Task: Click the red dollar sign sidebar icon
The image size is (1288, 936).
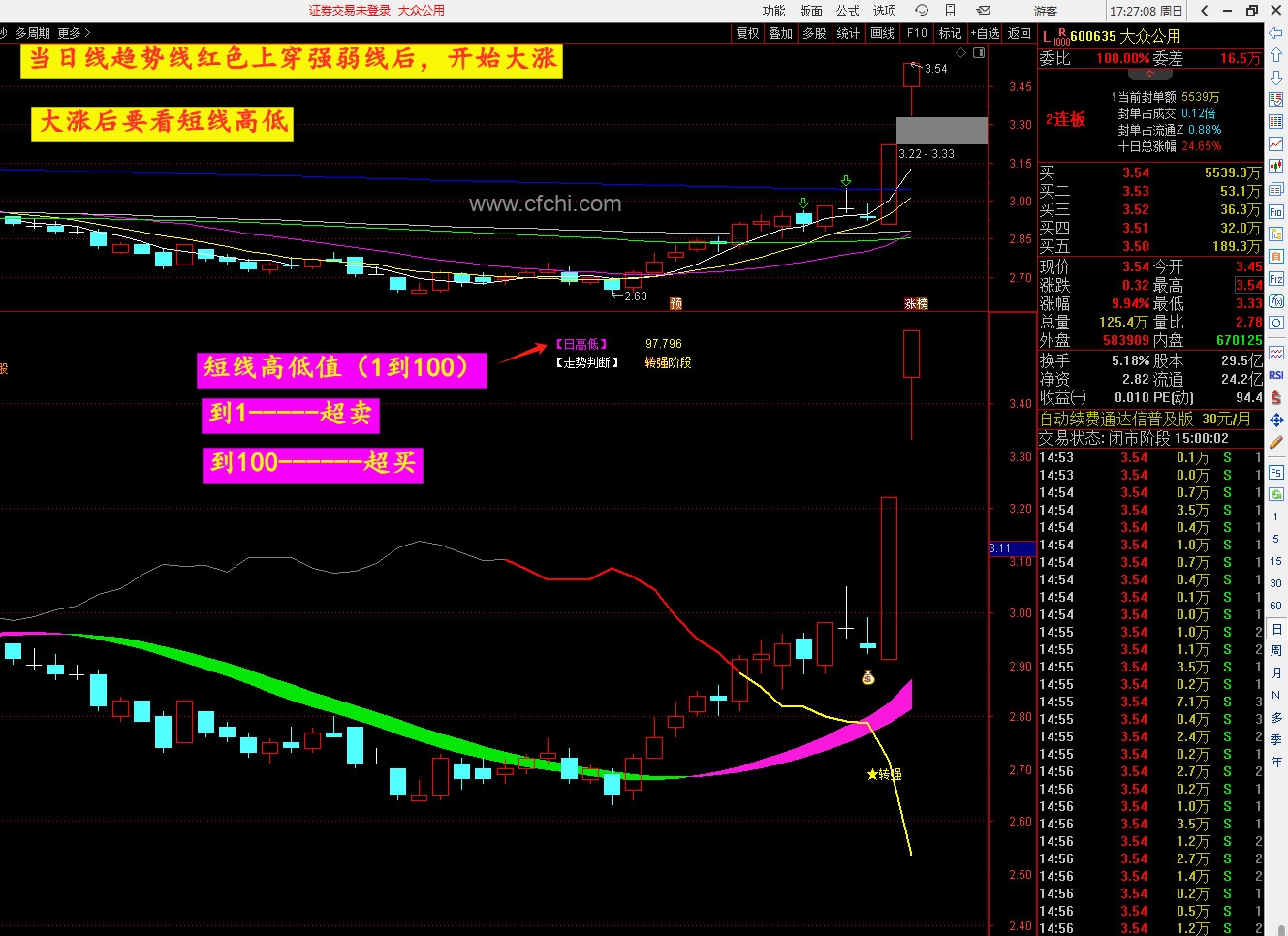Action: [x=1276, y=397]
